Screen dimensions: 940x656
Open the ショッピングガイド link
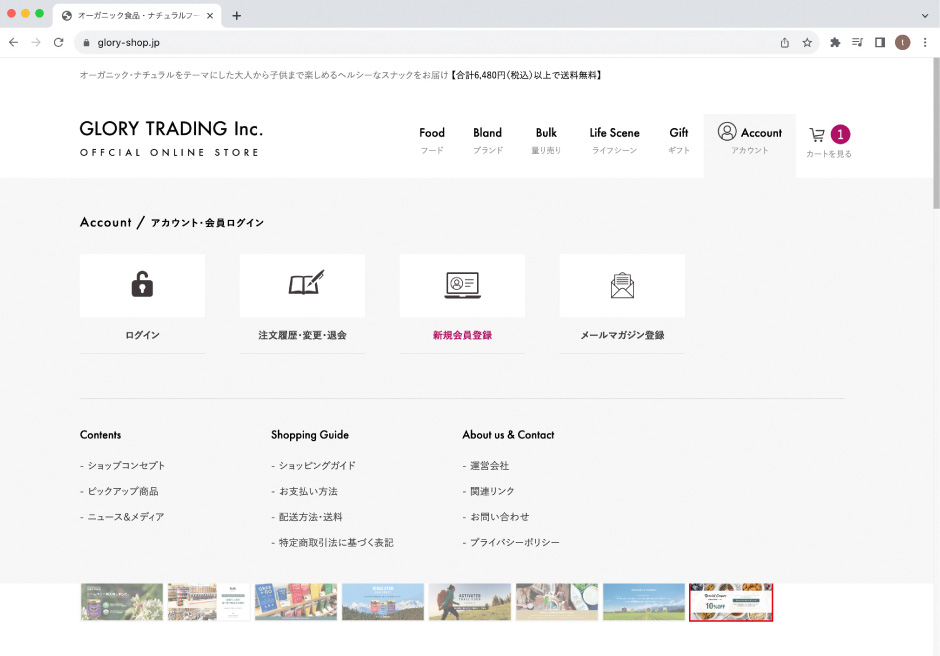pos(316,466)
